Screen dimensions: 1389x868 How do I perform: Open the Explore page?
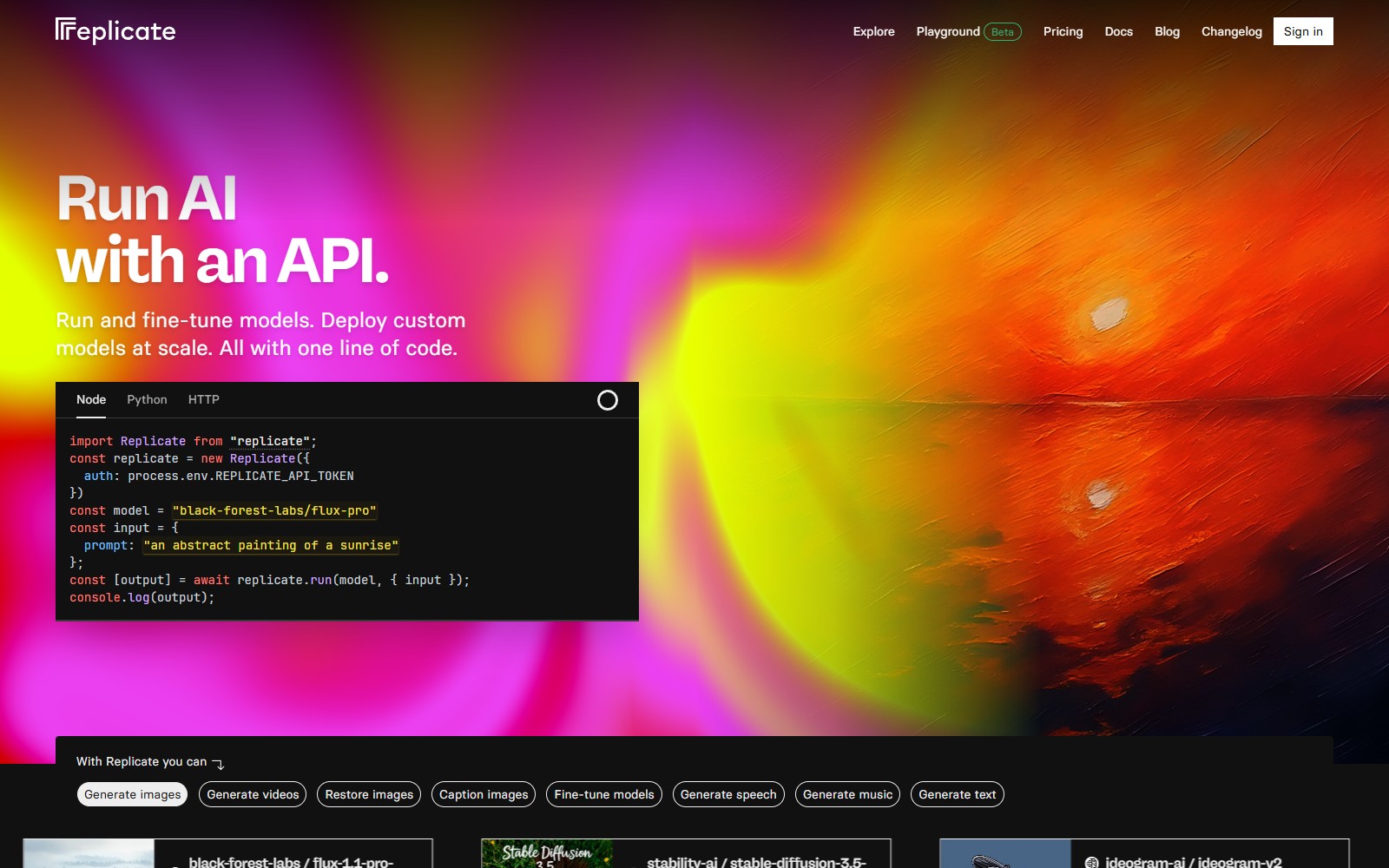pos(873,31)
